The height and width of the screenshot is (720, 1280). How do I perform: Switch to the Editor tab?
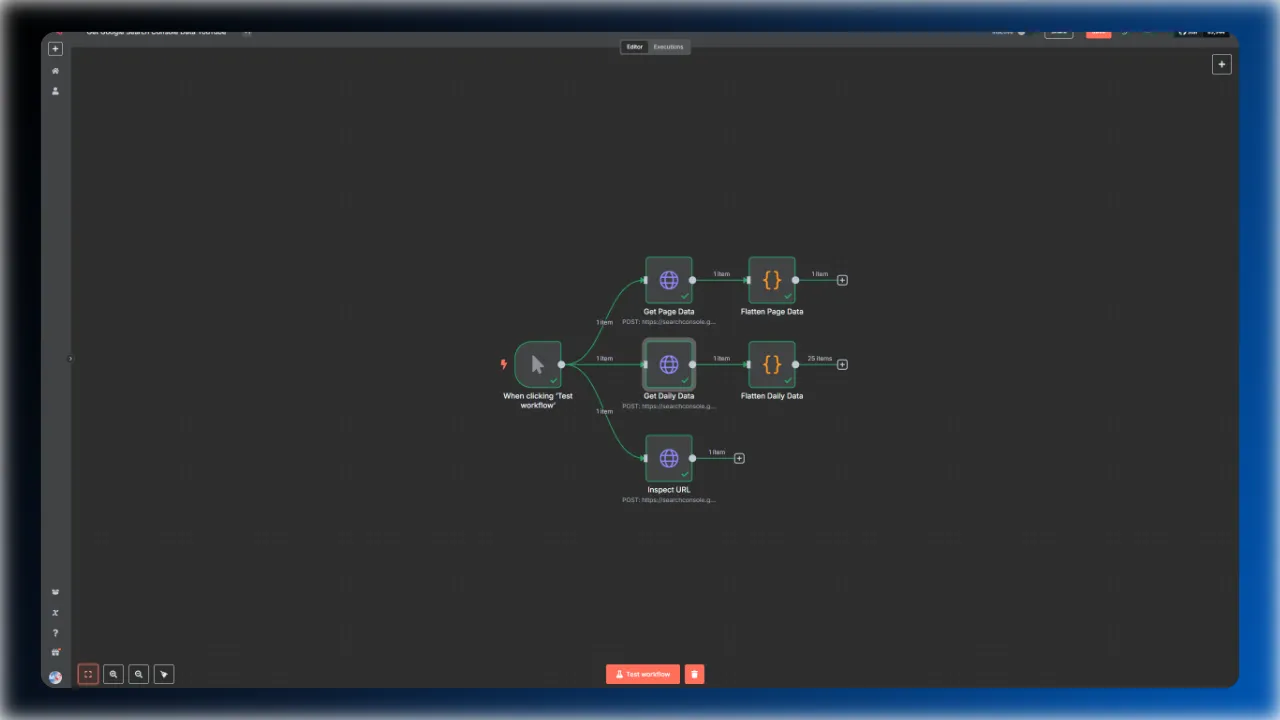coord(635,47)
